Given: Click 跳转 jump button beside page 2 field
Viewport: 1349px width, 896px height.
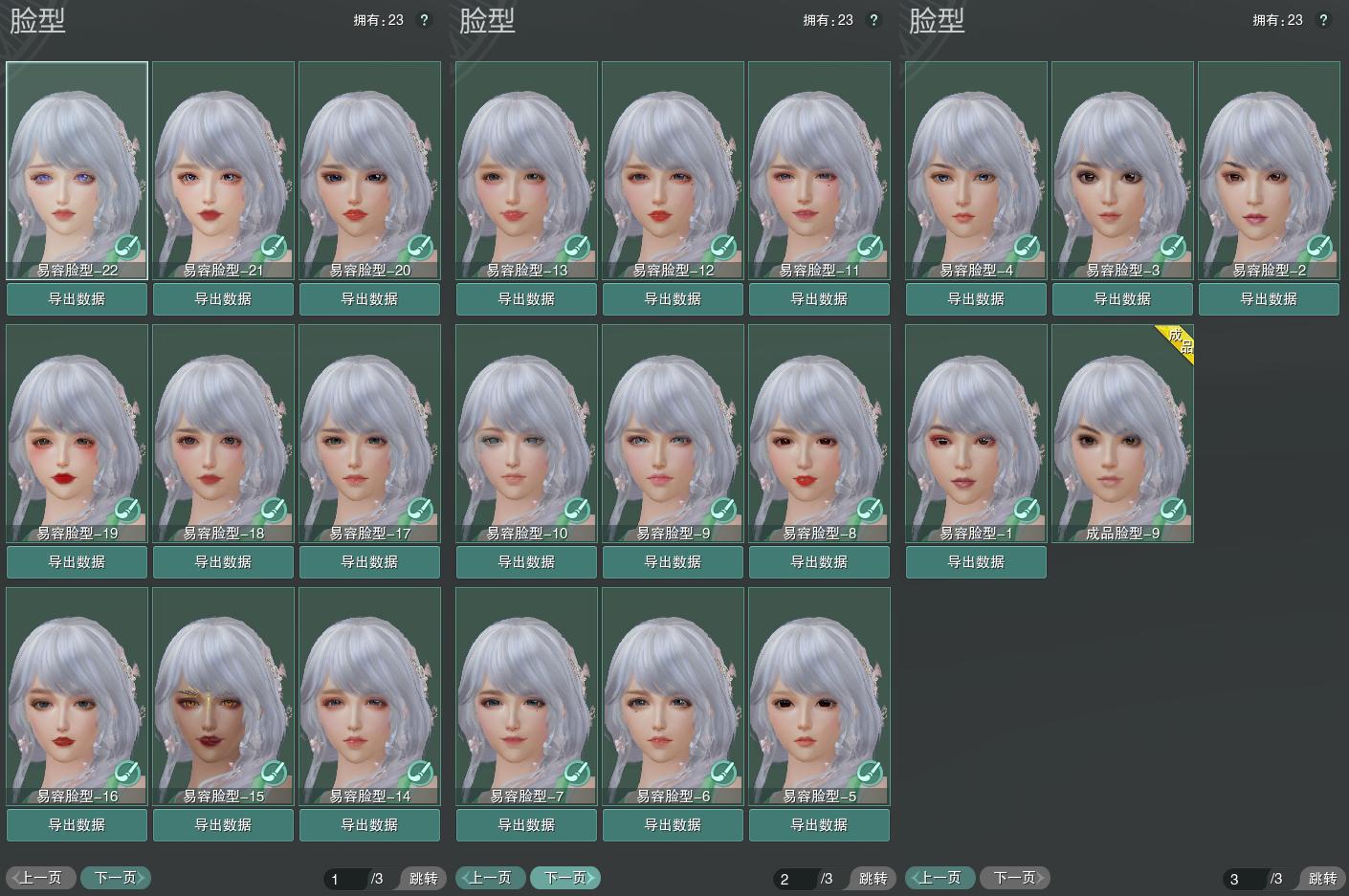Looking at the screenshot, I should [x=873, y=879].
